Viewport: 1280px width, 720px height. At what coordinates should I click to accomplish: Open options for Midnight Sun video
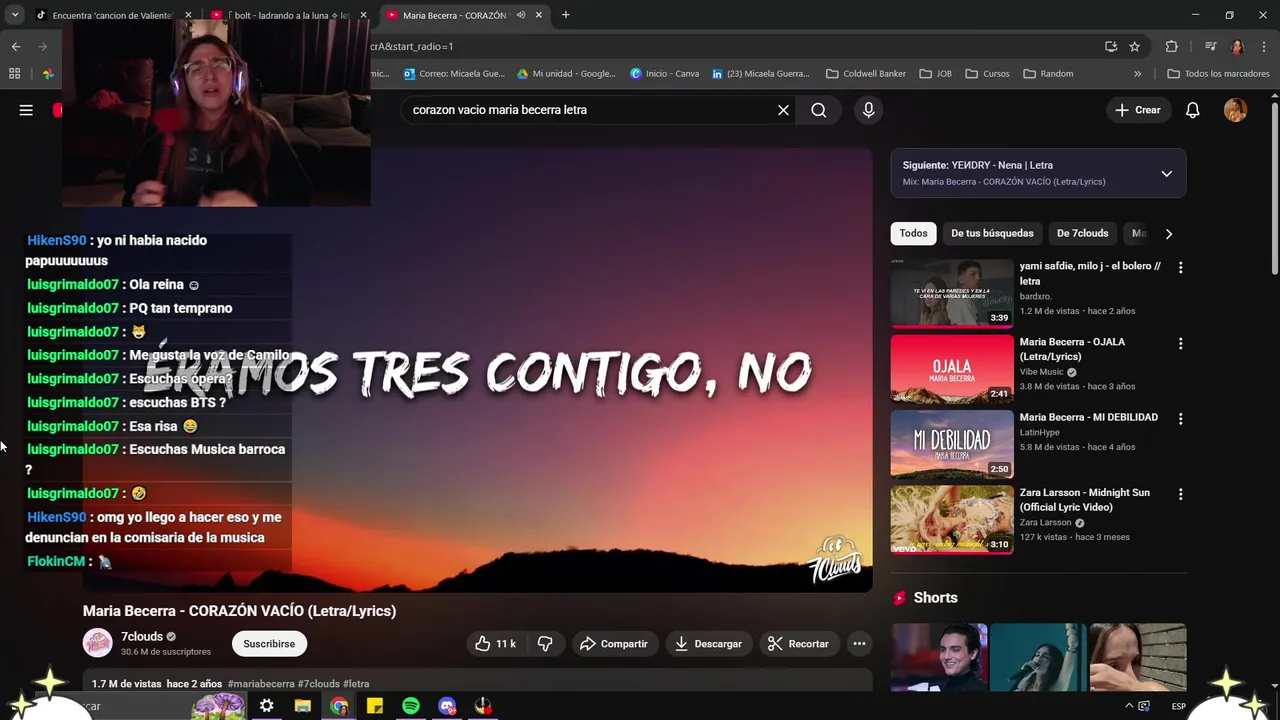coord(1180,494)
